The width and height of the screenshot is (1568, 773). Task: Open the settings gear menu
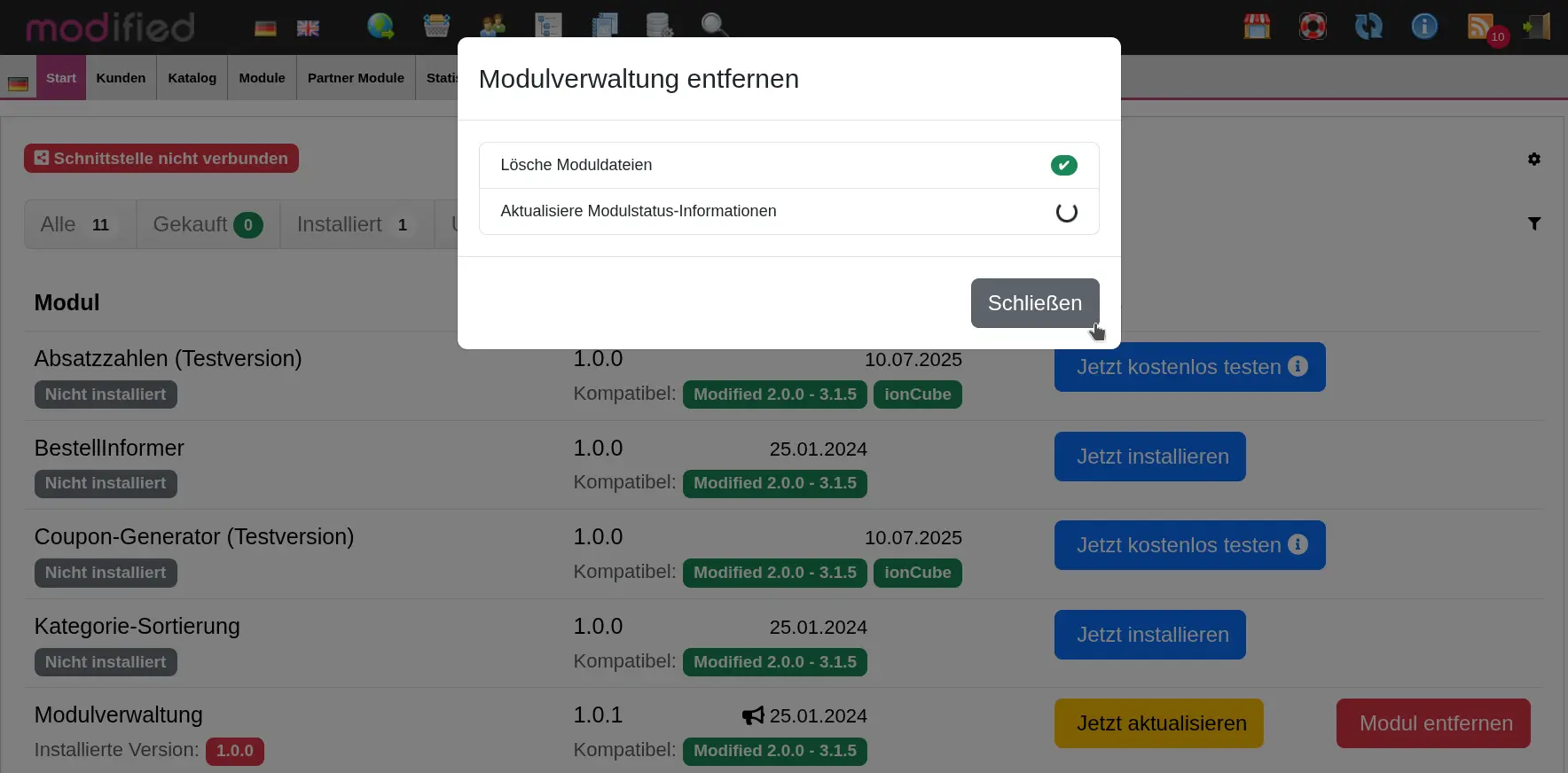click(1534, 160)
